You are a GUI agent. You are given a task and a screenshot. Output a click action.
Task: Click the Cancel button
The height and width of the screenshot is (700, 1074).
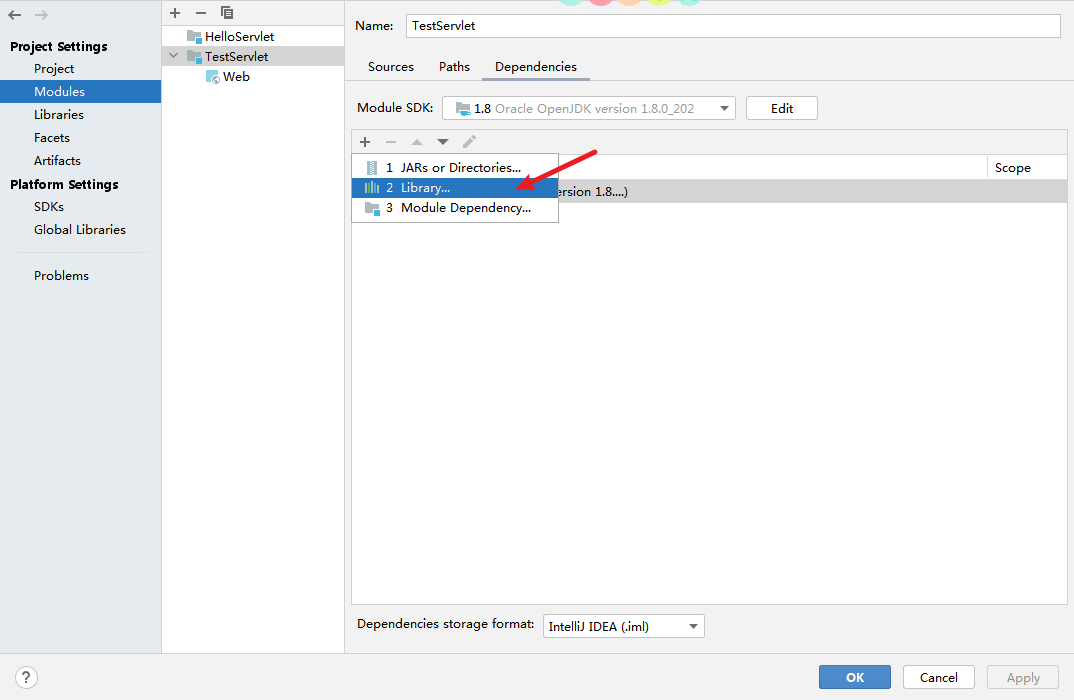938,677
